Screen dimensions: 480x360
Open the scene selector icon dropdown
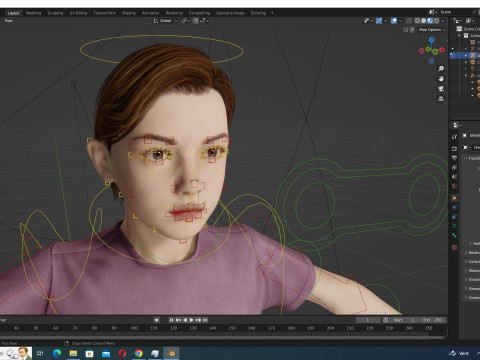tap(433, 12)
